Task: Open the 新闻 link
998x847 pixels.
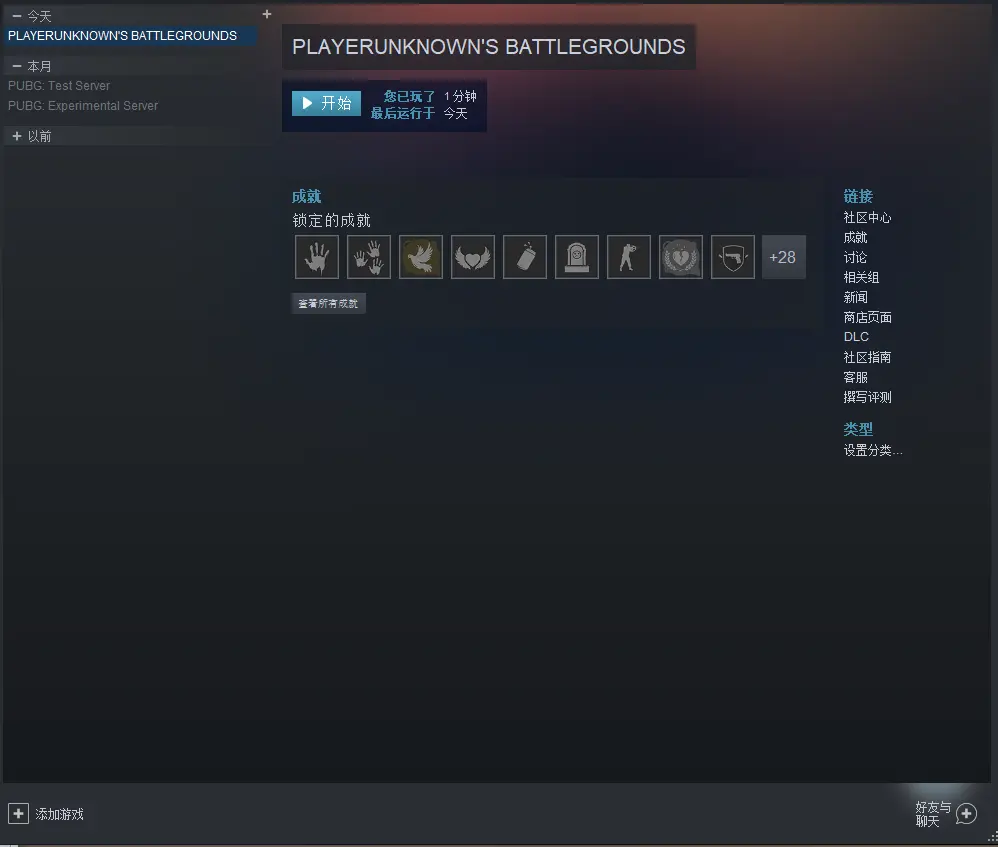Action: pos(855,297)
